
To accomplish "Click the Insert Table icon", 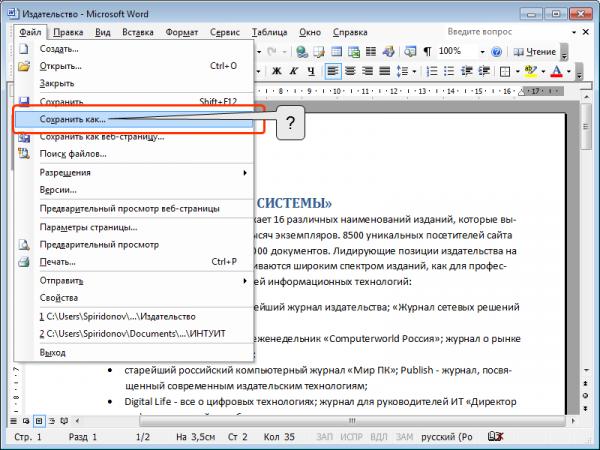I will coord(336,52).
